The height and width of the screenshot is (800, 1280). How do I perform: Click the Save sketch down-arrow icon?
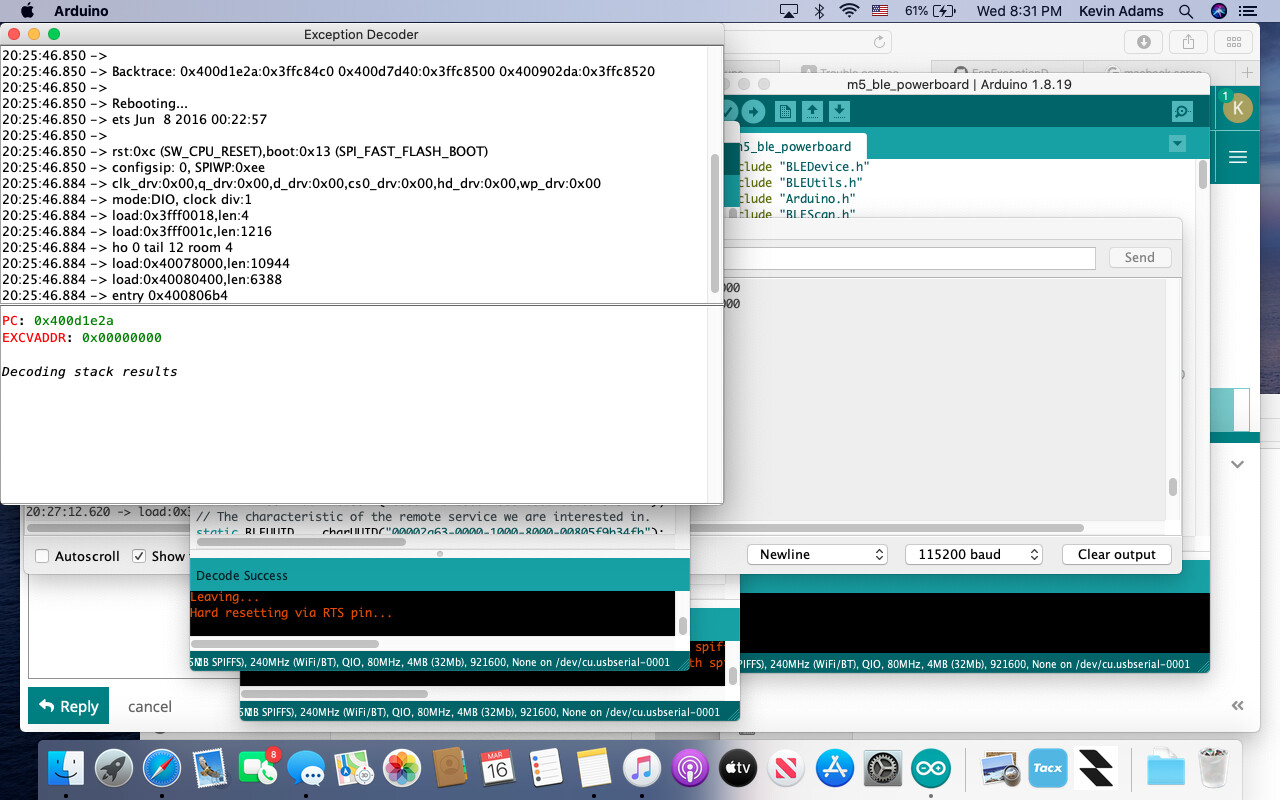839,112
